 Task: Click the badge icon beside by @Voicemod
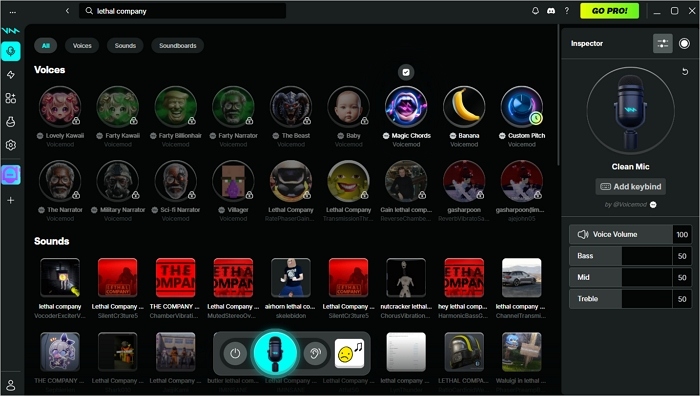point(653,204)
